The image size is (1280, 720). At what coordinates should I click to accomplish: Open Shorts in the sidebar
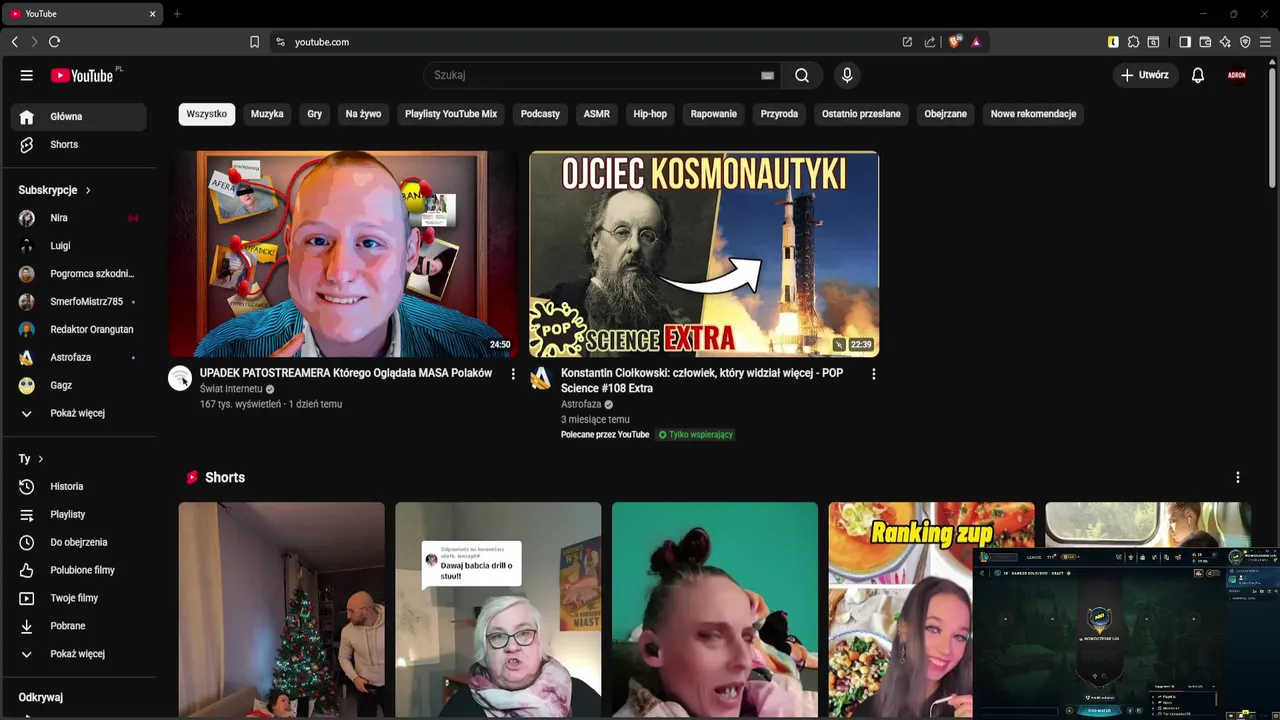click(x=79, y=145)
